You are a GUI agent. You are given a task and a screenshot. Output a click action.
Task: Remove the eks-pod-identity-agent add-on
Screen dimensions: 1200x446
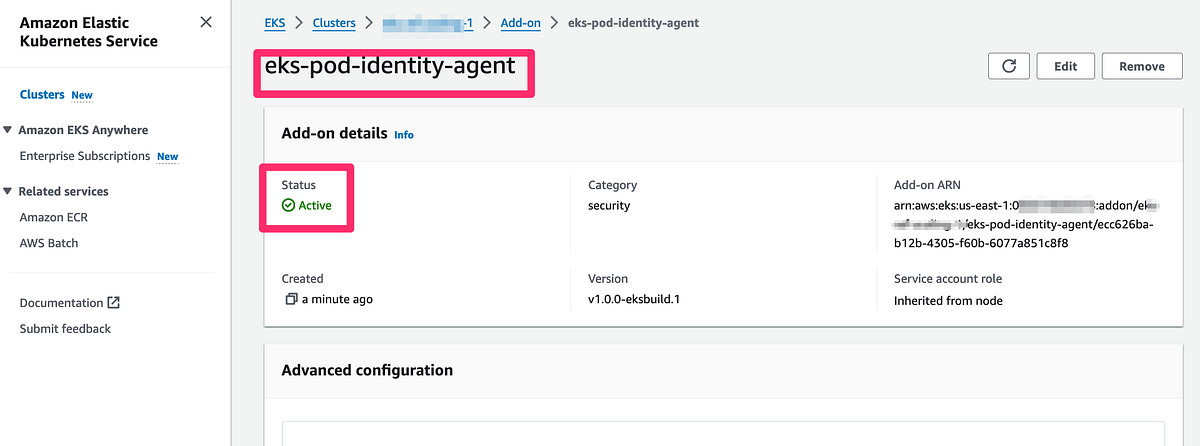(x=1141, y=66)
